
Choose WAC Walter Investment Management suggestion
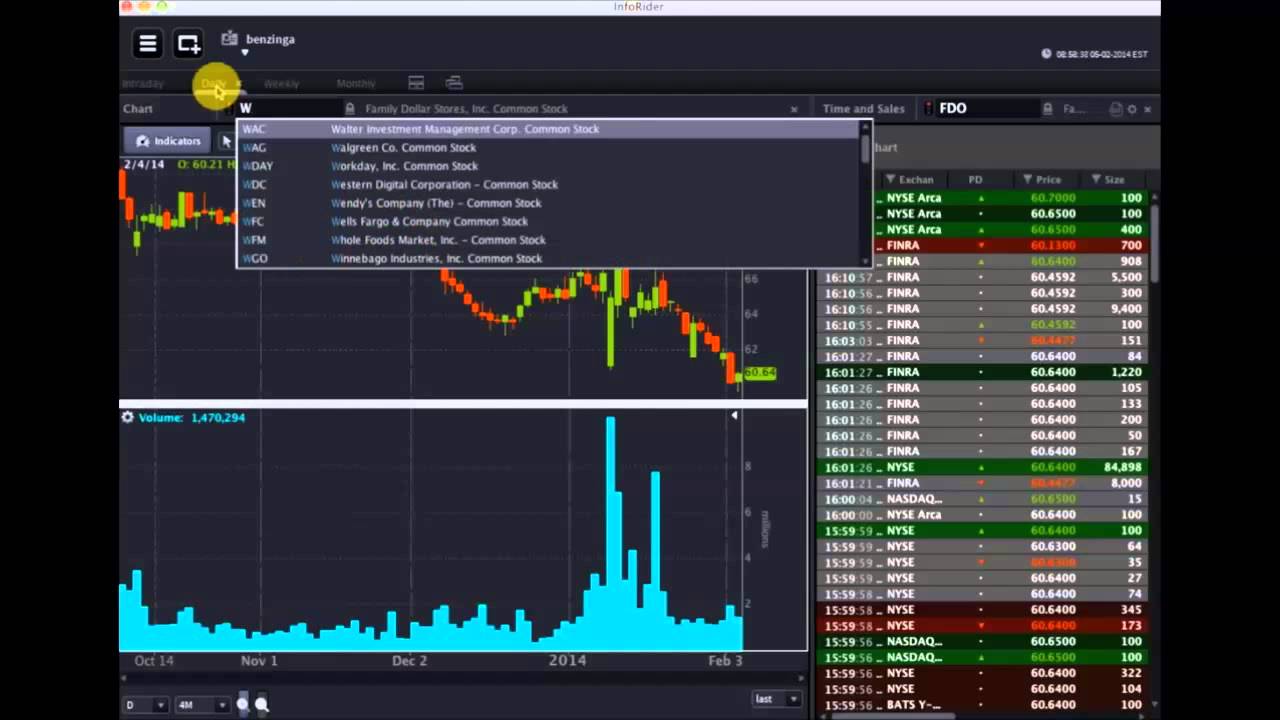tap(548, 129)
